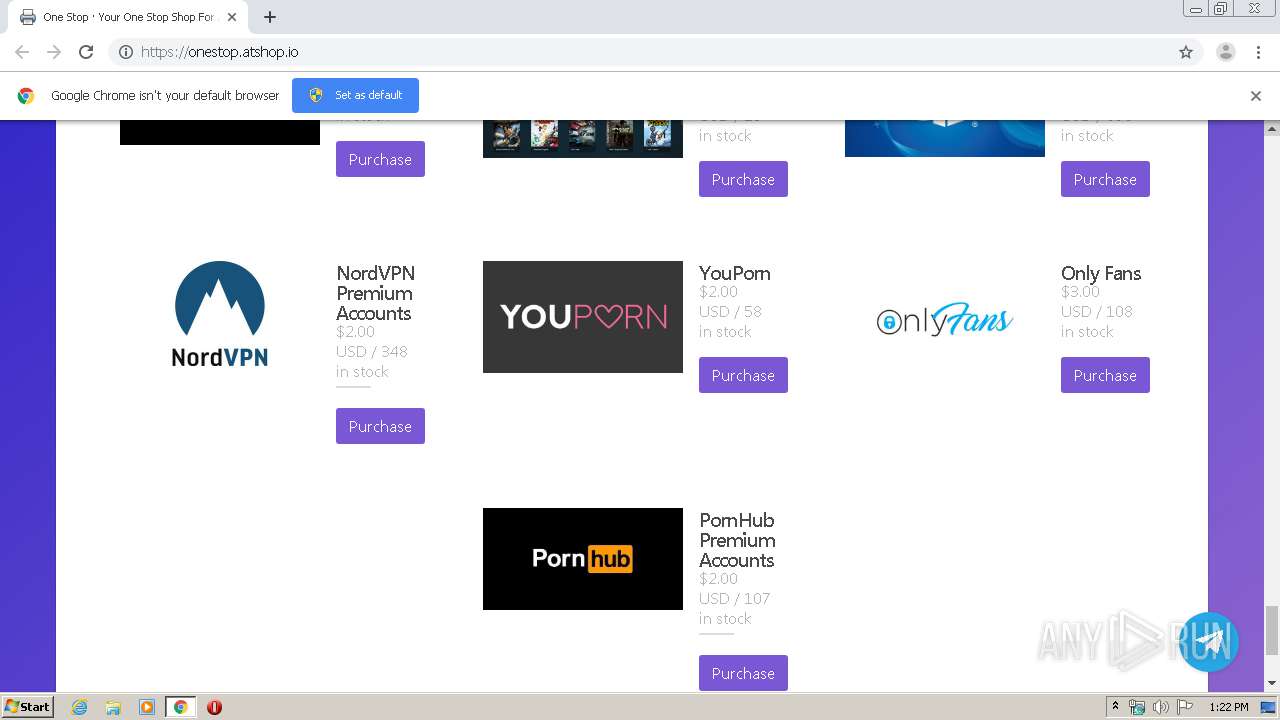Open Chrome's three-dot menu
This screenshot has width=1280, height=720.
(x=1258, y=52)
